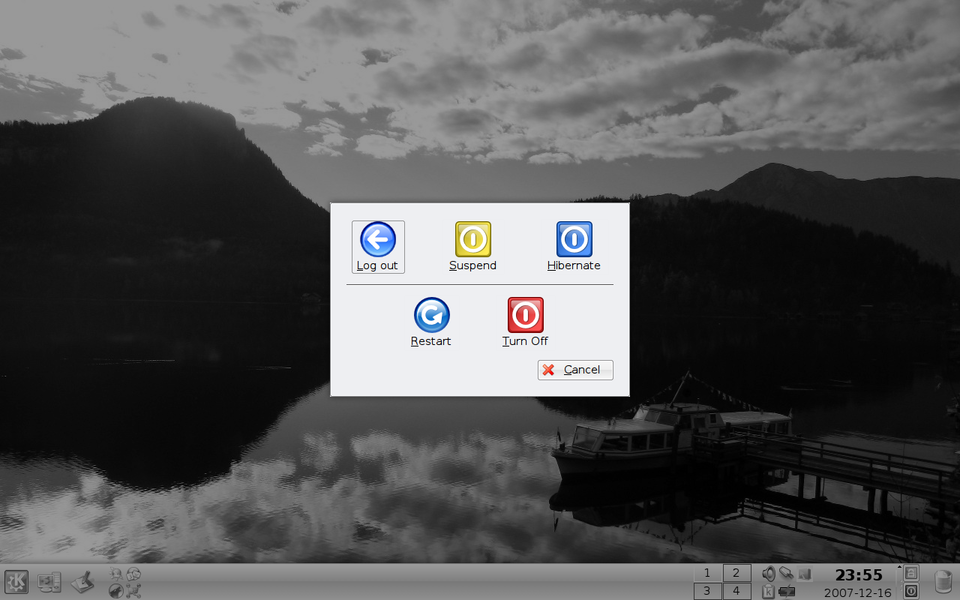Choose the red Turn Off power icon
Screen dimensions: 960x600
pyautogui.click(x=525, y=315)
